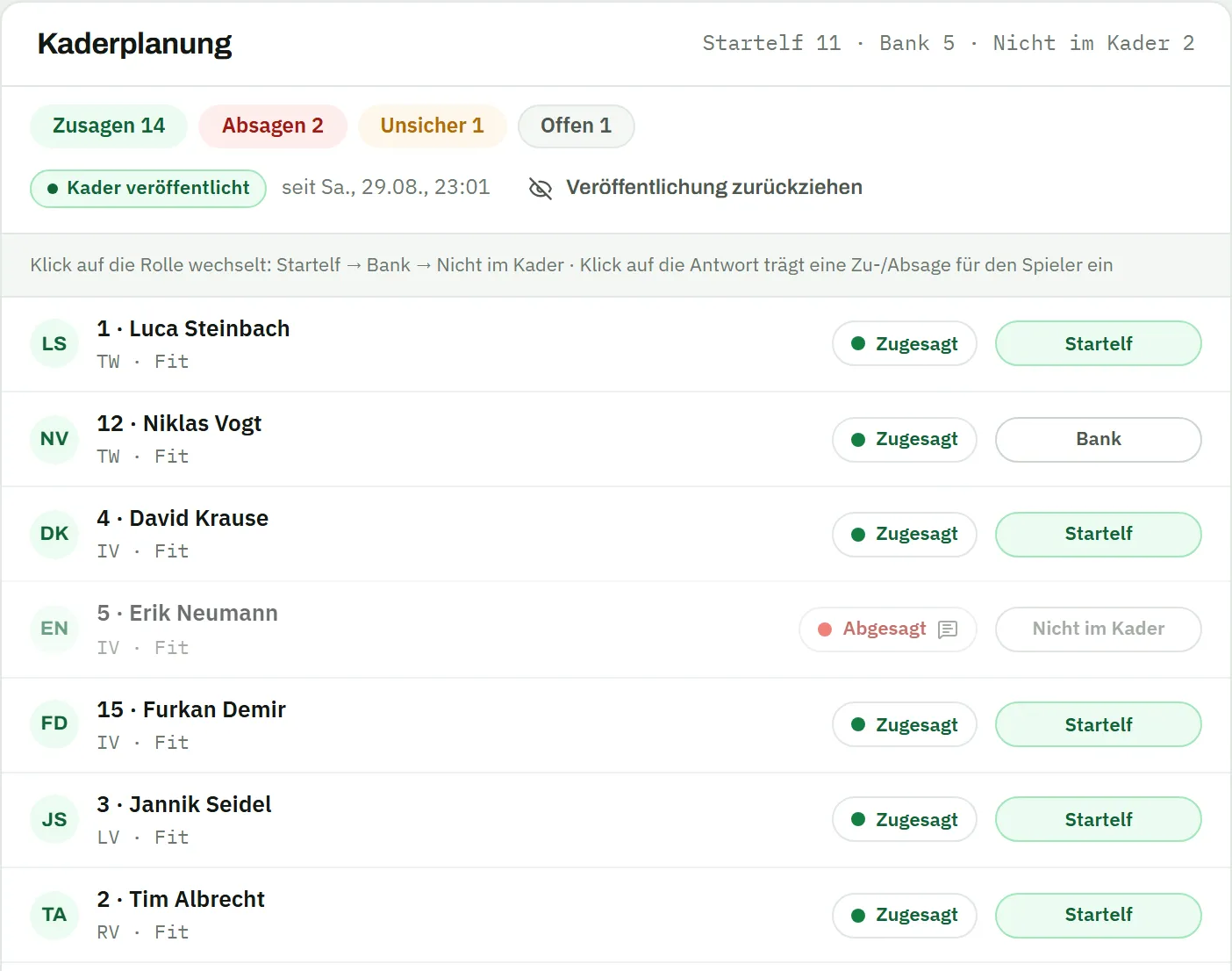
Task: Click the hint text about Rolle wechselt
Action: point(571,265)
